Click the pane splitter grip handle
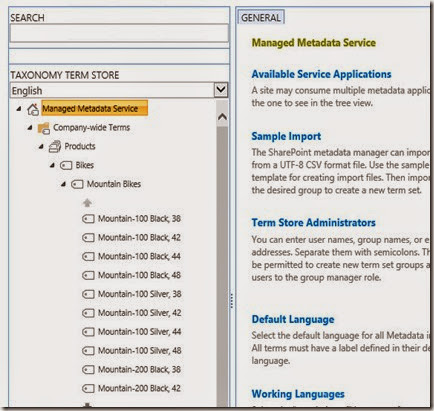The image size is (434, 411). (x=232, y=301)
